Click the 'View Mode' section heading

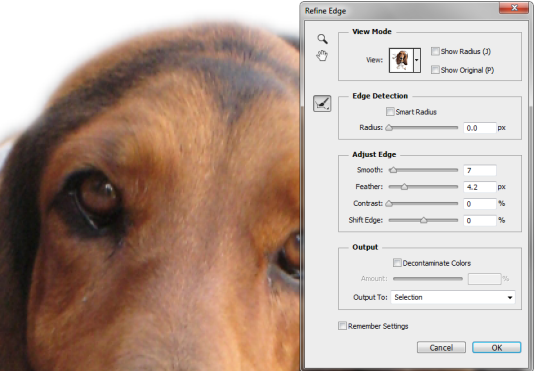(x=372, y=31)
